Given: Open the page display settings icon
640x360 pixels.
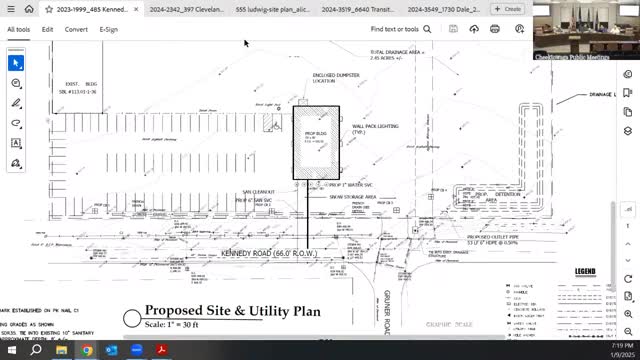Looking at the screenshot, I should pyautogui.click(x=628, y=296).
